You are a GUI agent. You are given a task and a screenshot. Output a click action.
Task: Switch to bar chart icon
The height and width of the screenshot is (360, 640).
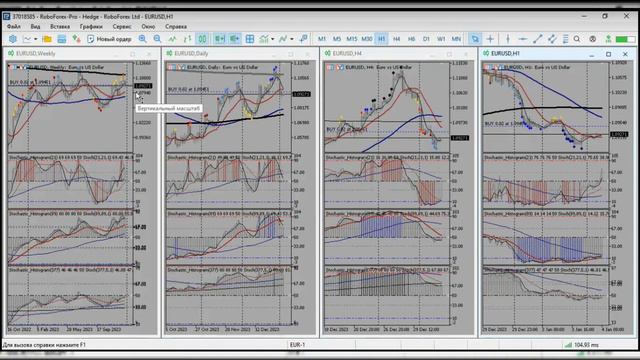coord(187,39)
